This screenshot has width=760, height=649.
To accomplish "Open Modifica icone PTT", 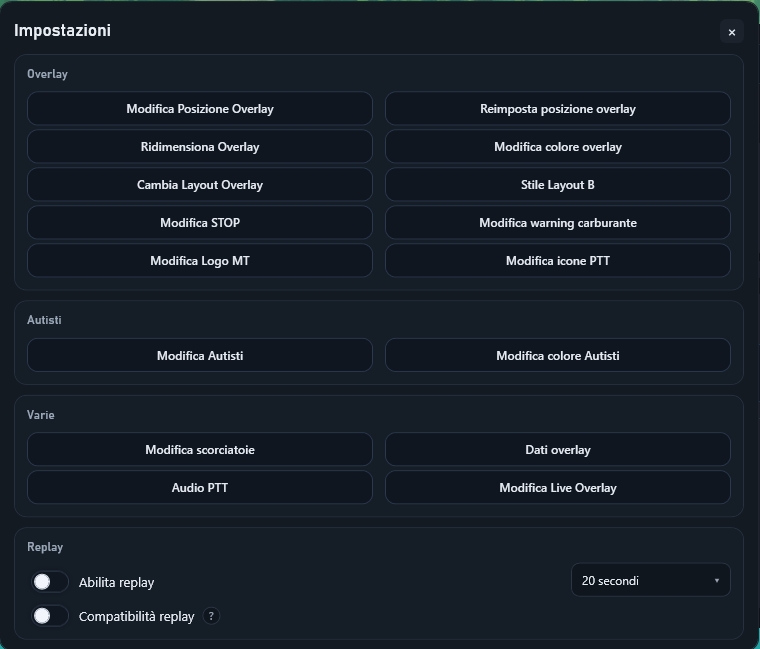I will [x=557, y=261].
